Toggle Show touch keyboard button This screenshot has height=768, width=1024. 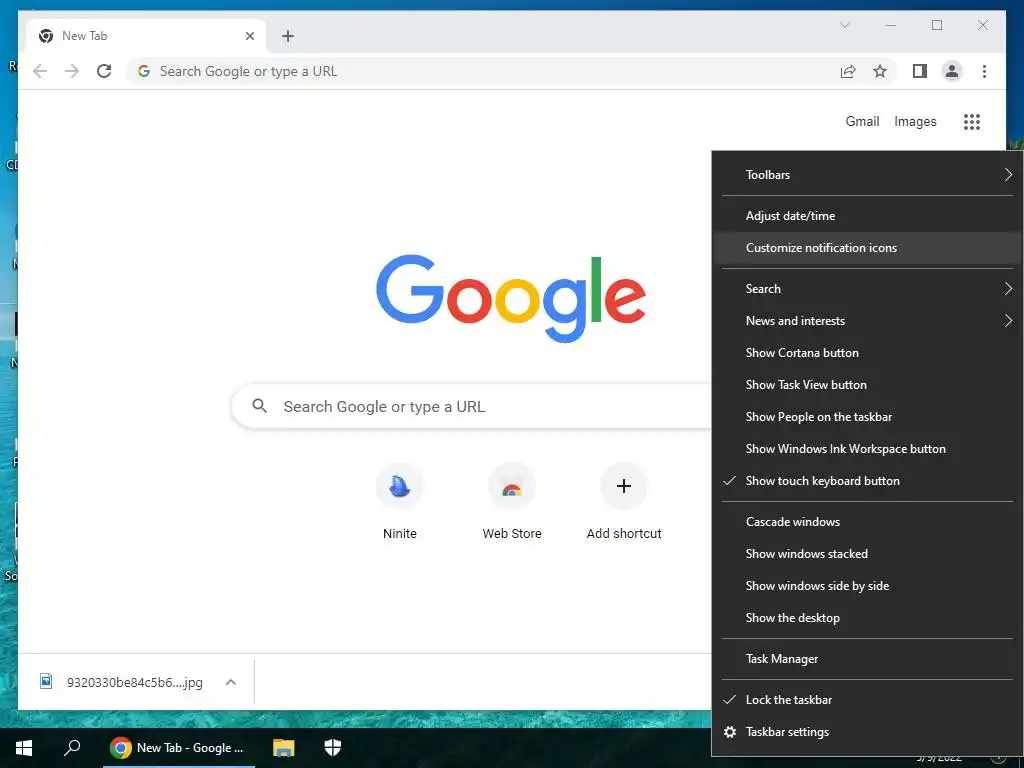[867, 481]
